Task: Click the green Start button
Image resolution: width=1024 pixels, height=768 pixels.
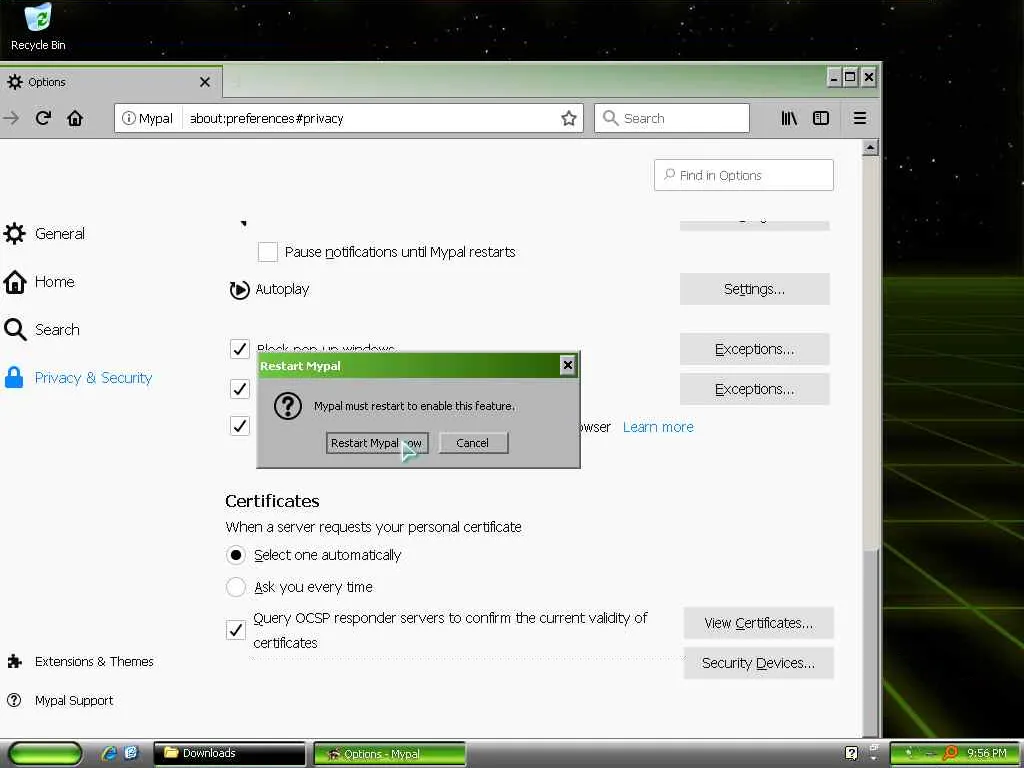Action: (x=44, y=754)
